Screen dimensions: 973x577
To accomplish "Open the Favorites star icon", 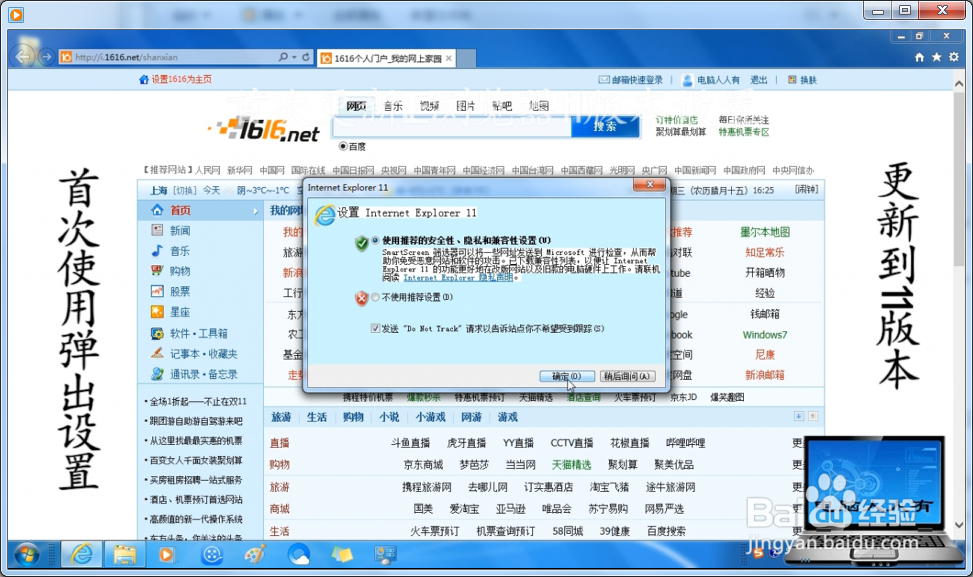I will [936, 57].
